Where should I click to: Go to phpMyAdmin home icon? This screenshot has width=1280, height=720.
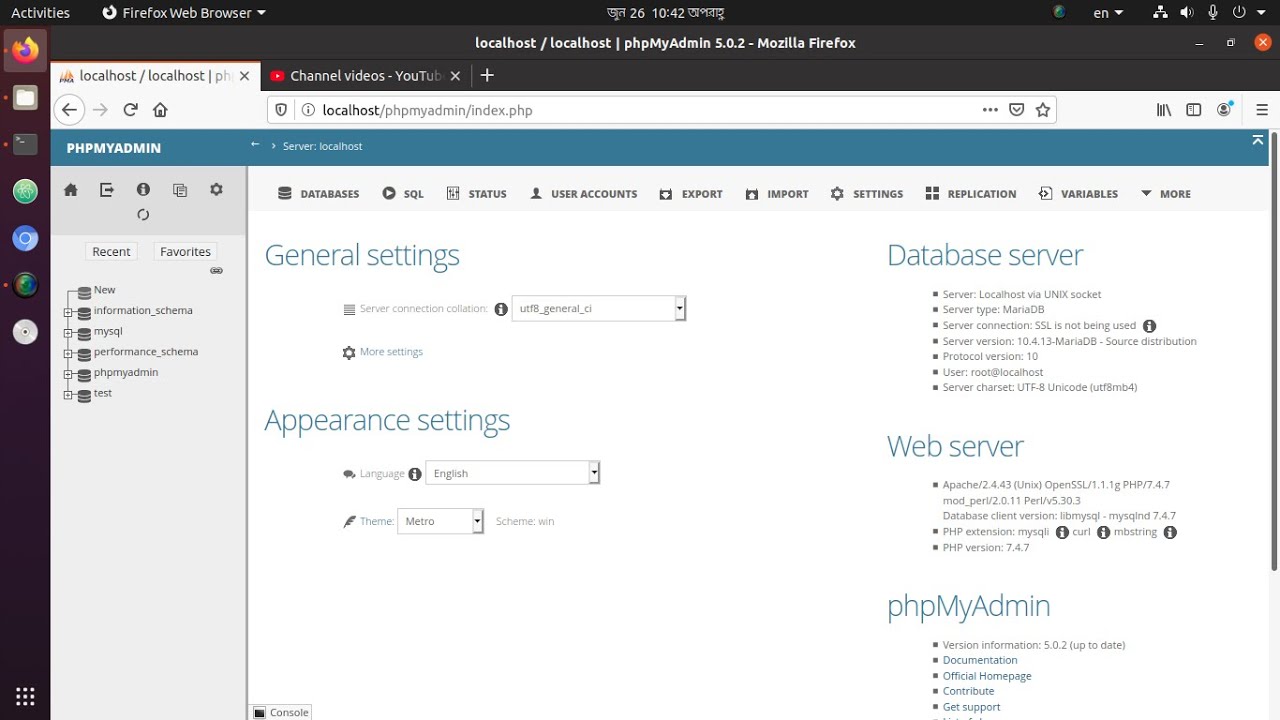71,190
